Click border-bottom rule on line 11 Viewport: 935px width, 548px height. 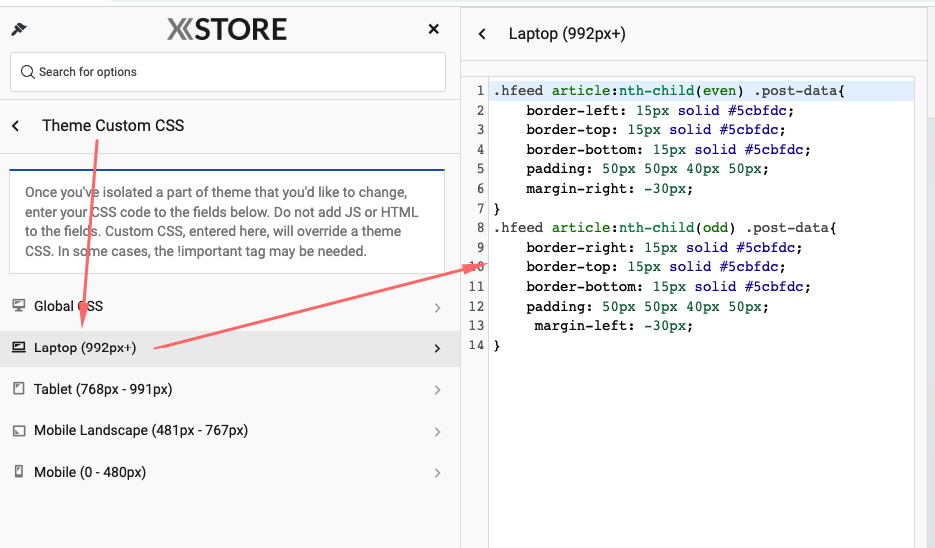[x=668, y=286]
